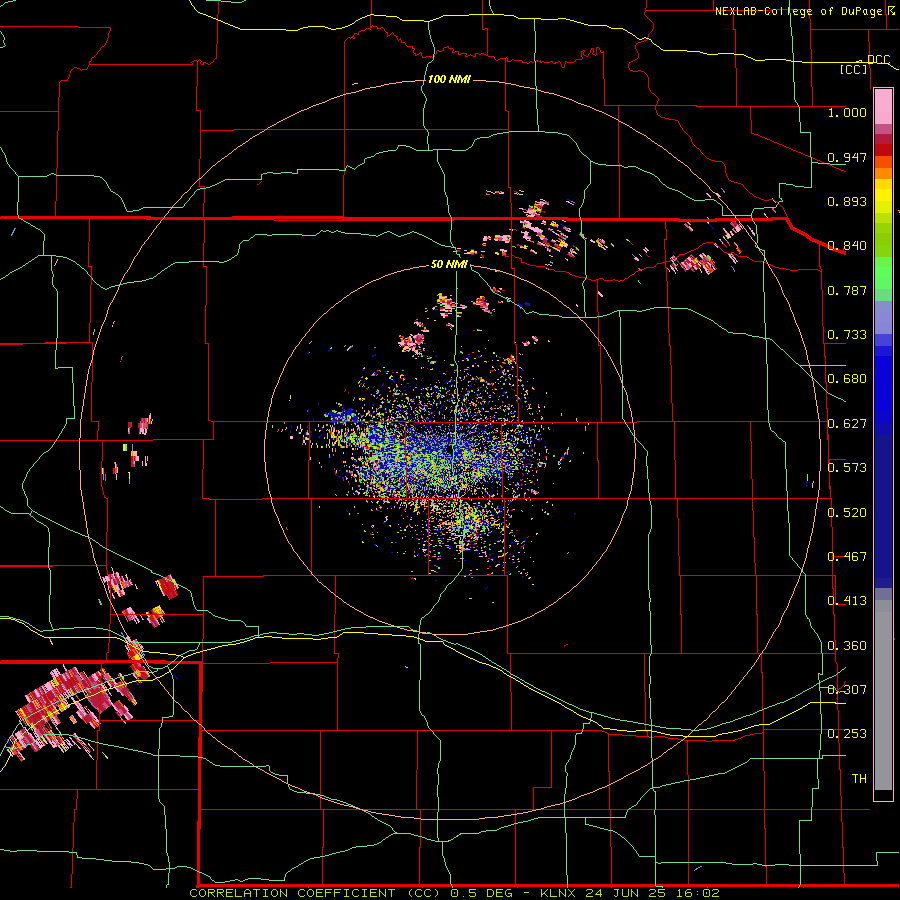Click the [CC] legend header label
The width and height of the screenshot is (900, 900).
coord(854,69)
